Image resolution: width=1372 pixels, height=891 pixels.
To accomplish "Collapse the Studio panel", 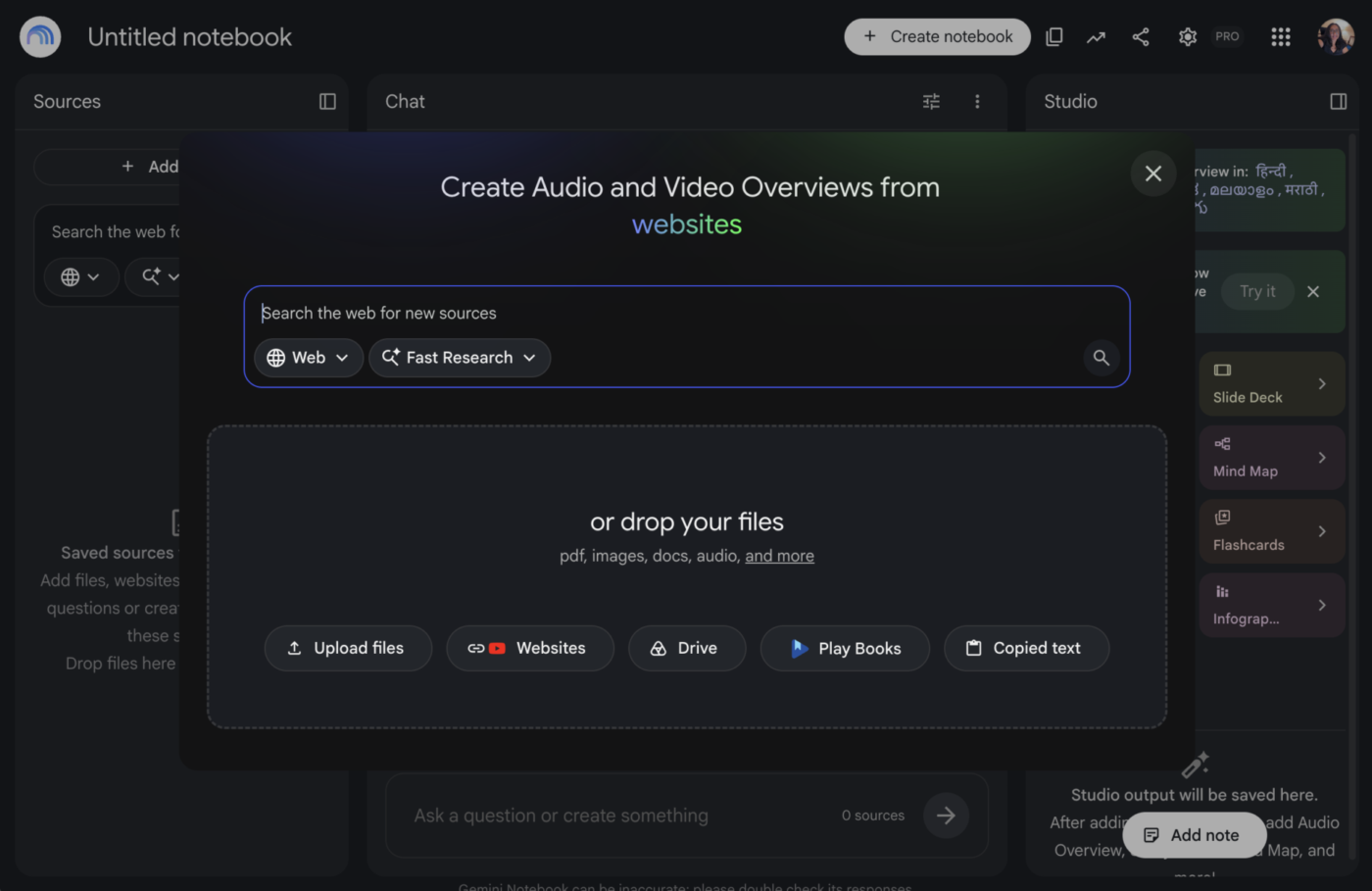I will pos(1338,102).
